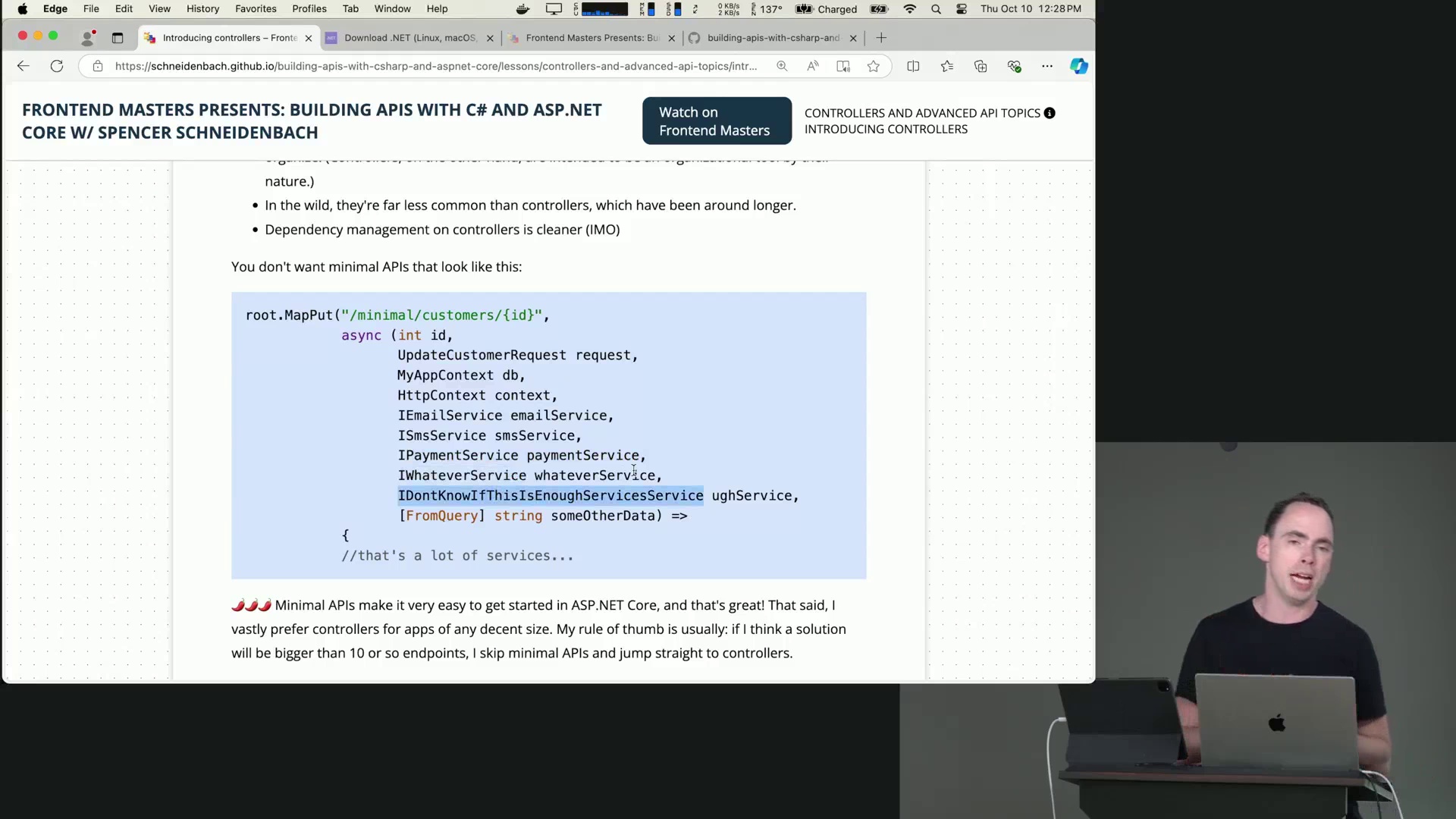Screen dimensions: 1456x819
Task: Add page to favorites with star icon
Action: click(x=874, y=66)
